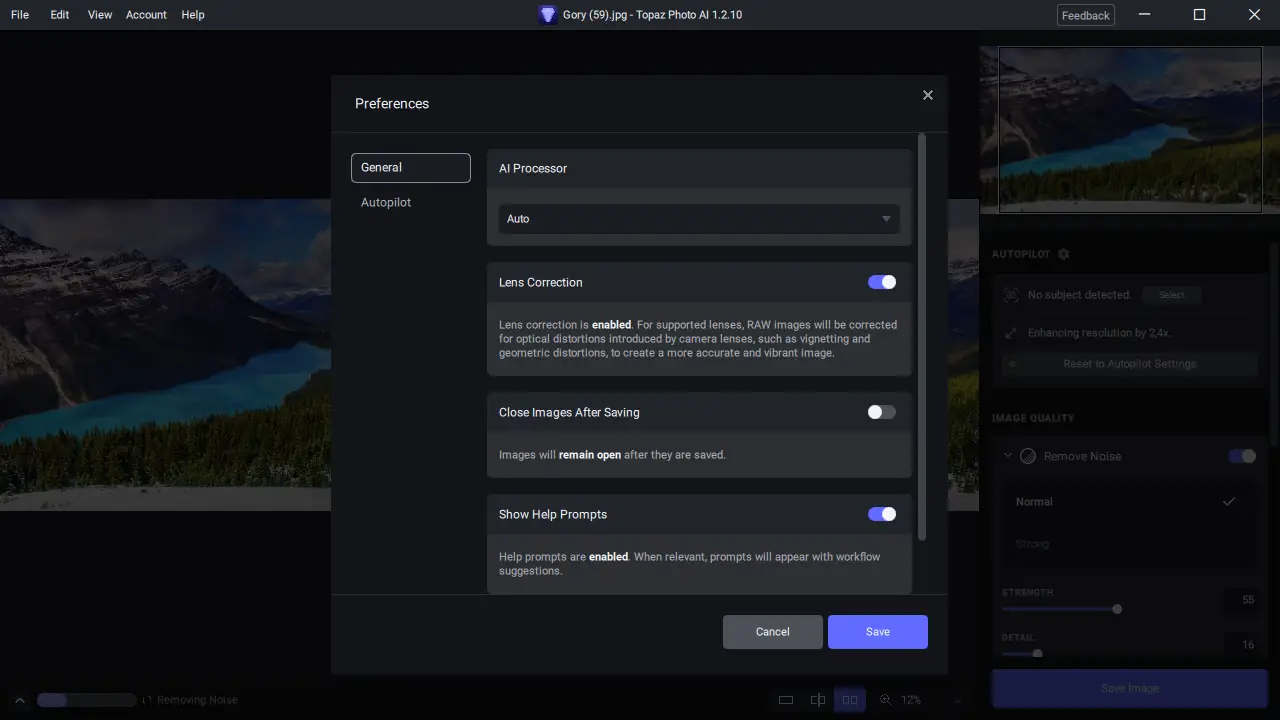Close the Topaz Photo AI window

(x=1254, y=15)
